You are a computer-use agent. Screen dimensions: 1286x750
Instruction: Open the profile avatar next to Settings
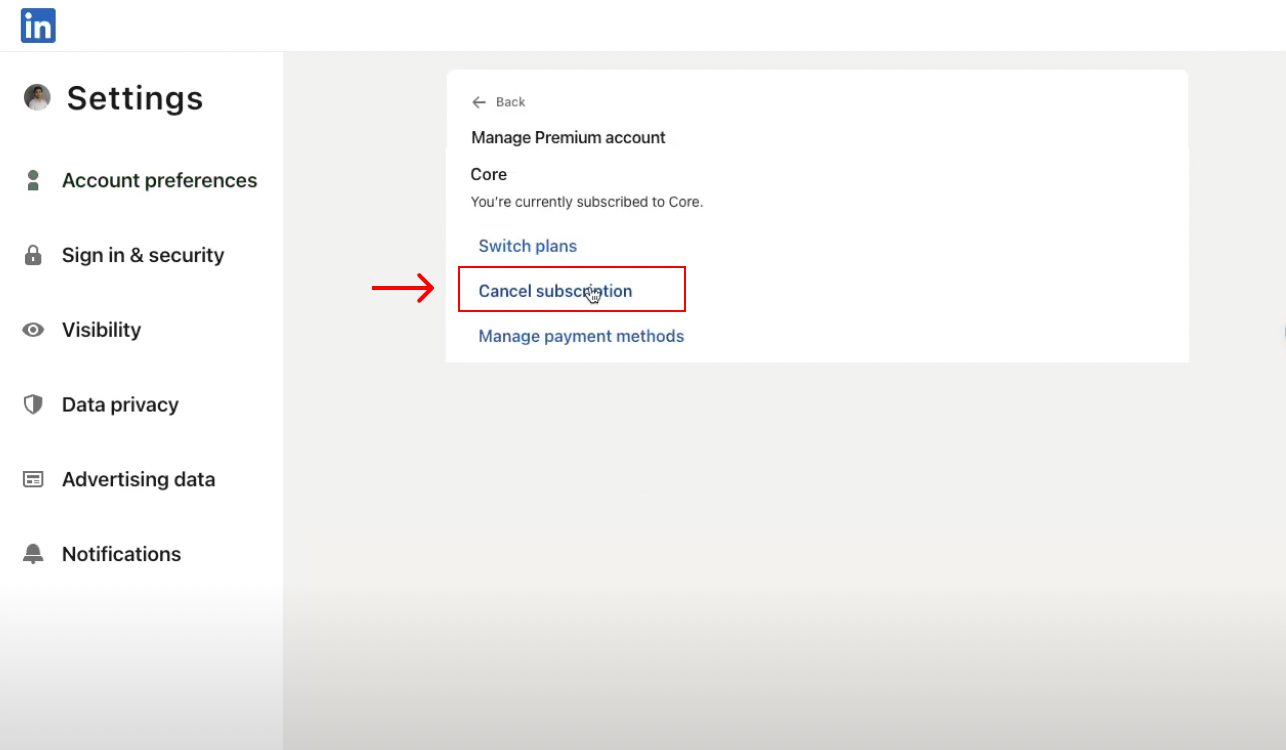[x=37, y=98]
